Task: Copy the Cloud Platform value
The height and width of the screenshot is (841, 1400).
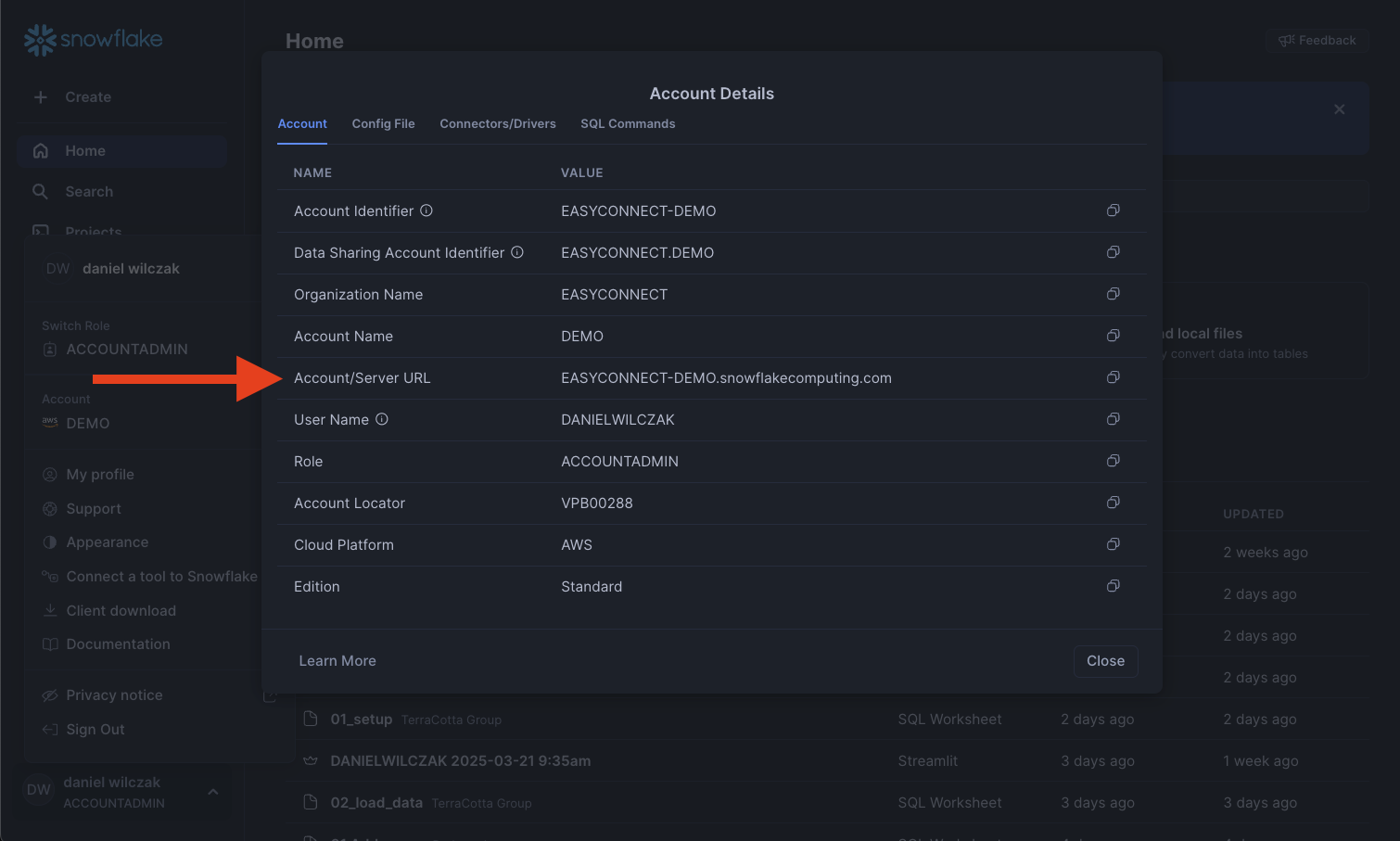Action: click(1113, 544)
